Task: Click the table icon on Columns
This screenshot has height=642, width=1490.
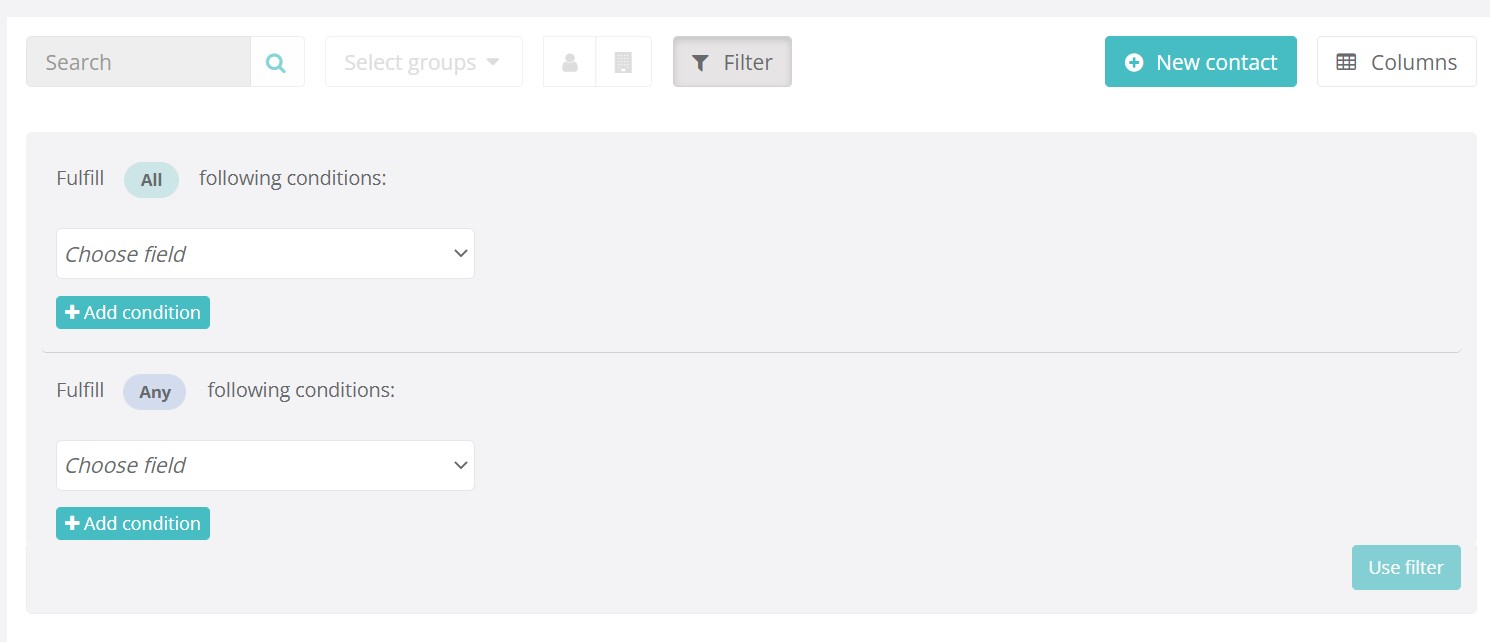Action: point(1347,62)
